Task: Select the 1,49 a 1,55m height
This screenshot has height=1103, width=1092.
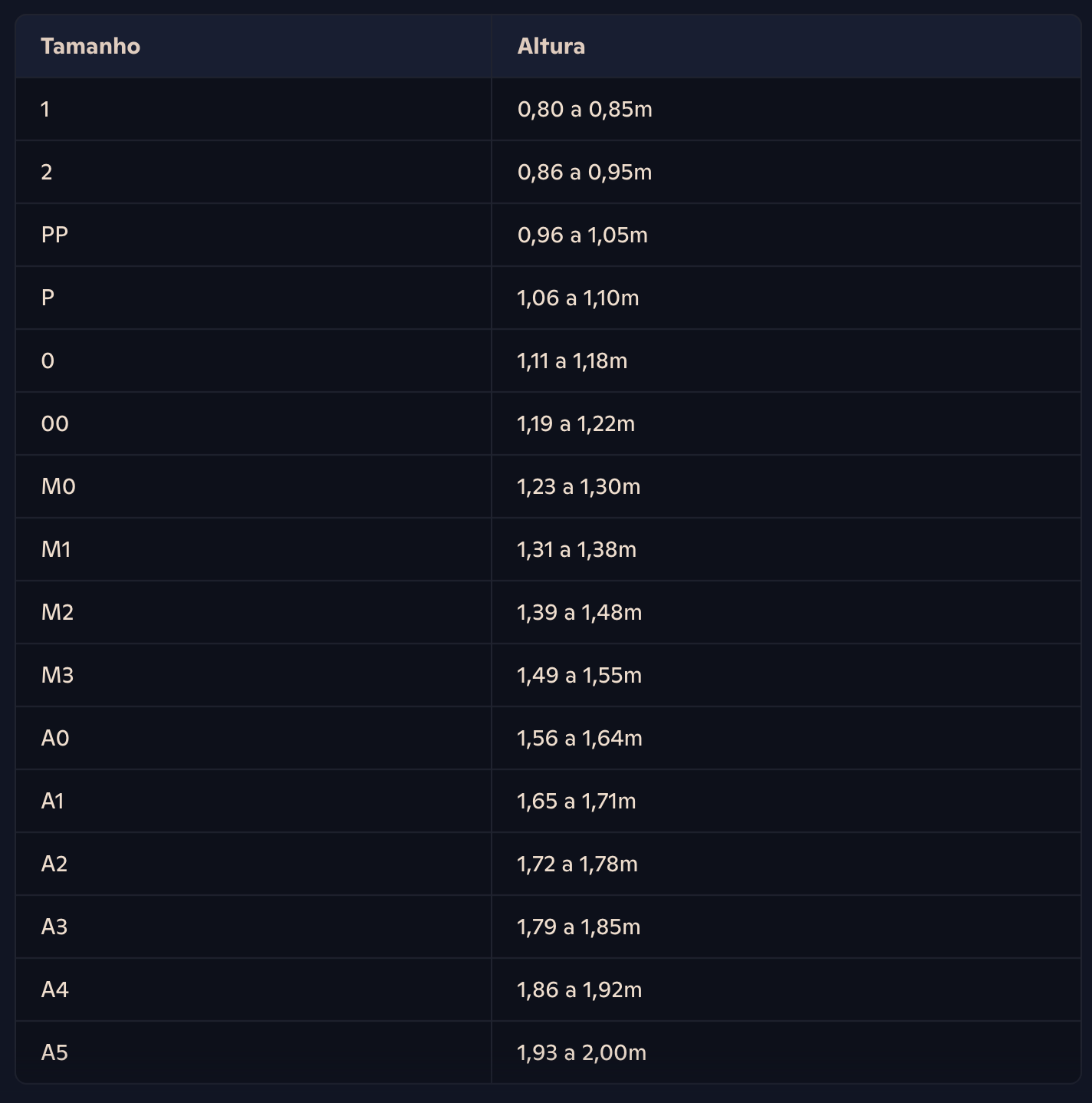Action: pos(579,675)
